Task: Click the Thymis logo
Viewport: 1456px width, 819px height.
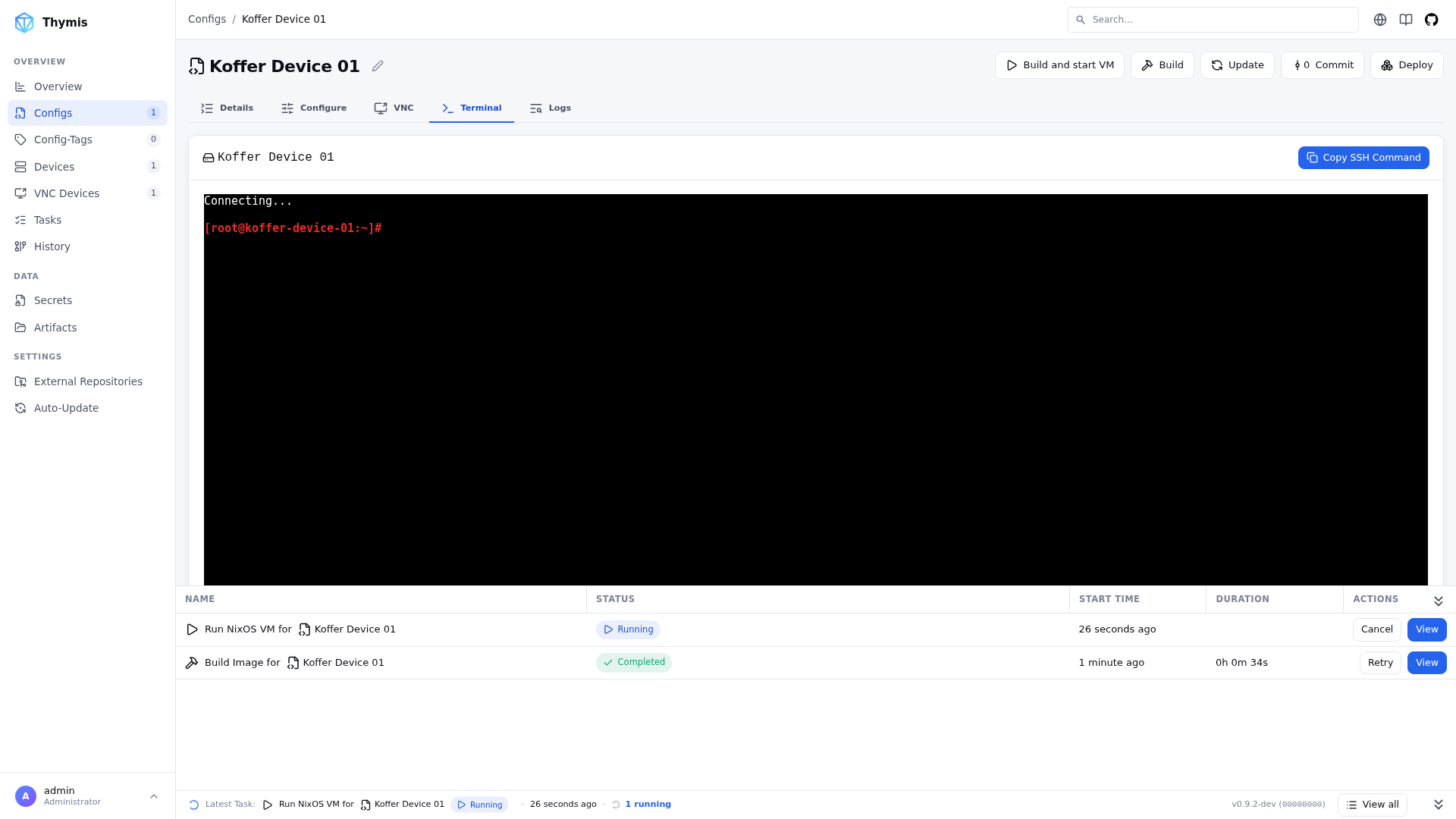Action: 24,22
